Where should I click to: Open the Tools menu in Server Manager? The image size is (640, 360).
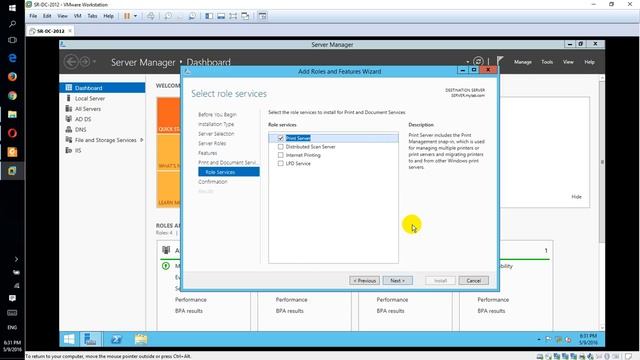tap(547, 62)
